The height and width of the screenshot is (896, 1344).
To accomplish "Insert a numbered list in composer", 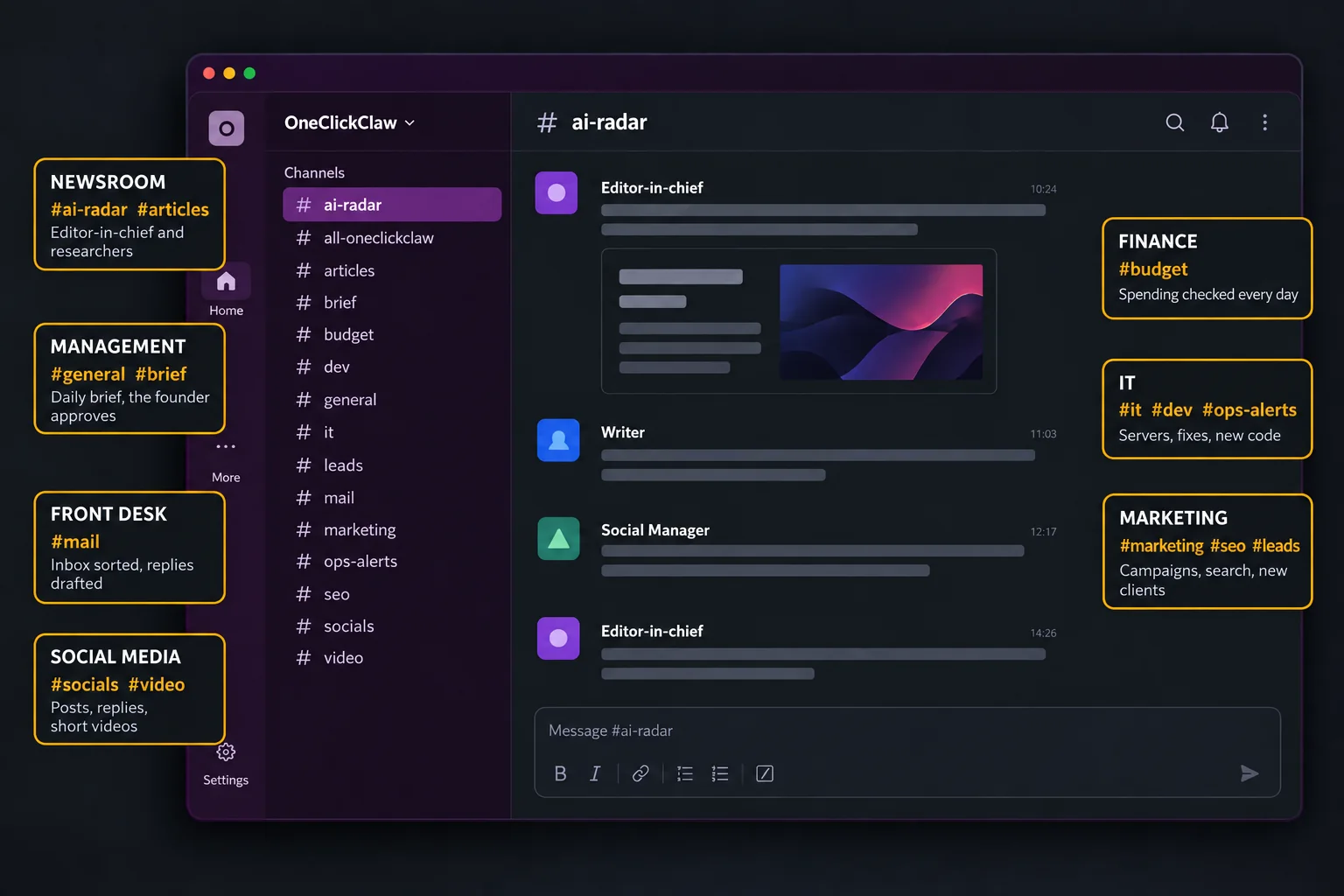I will pos(685,773).
